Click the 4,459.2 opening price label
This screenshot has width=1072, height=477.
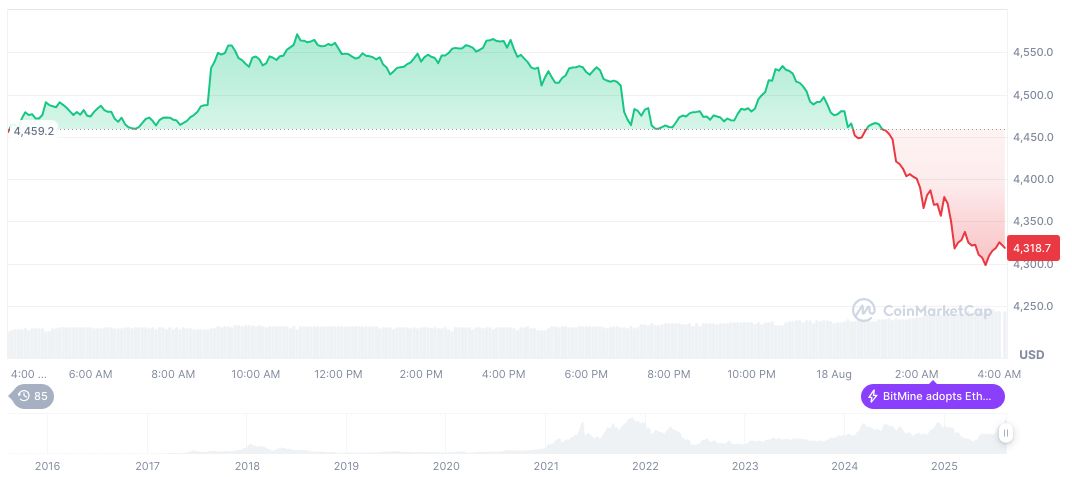[x=34, y=131]
